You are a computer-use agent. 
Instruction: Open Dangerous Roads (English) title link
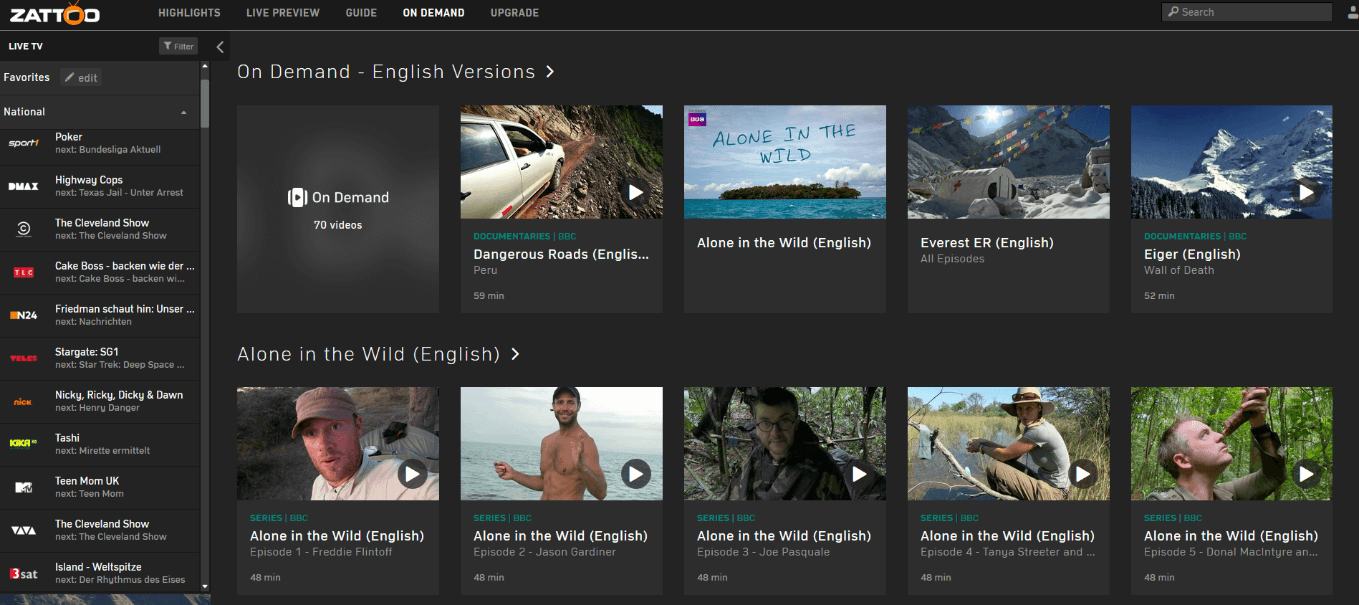(562, 255)
